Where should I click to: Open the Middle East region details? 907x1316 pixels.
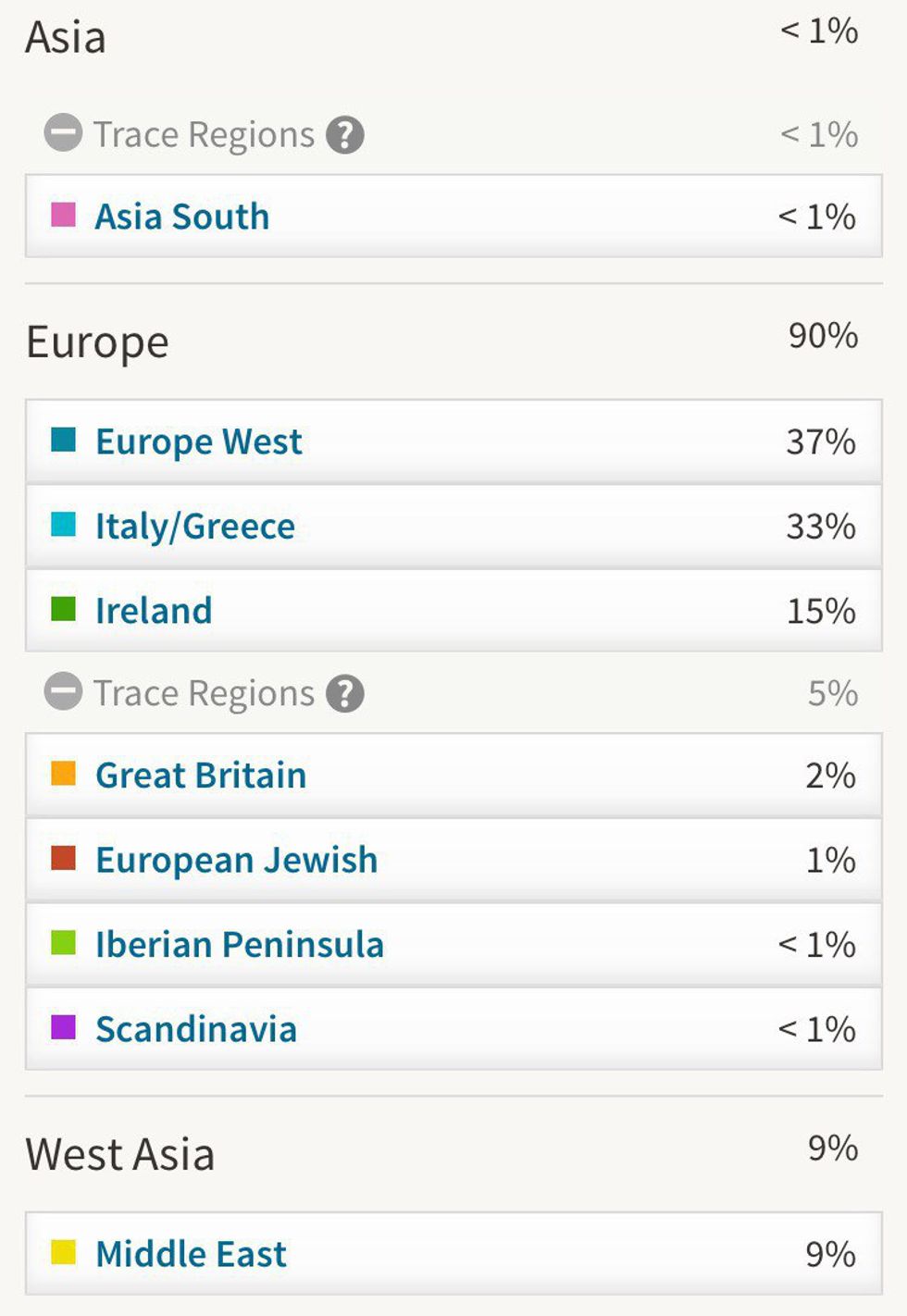453,1253
